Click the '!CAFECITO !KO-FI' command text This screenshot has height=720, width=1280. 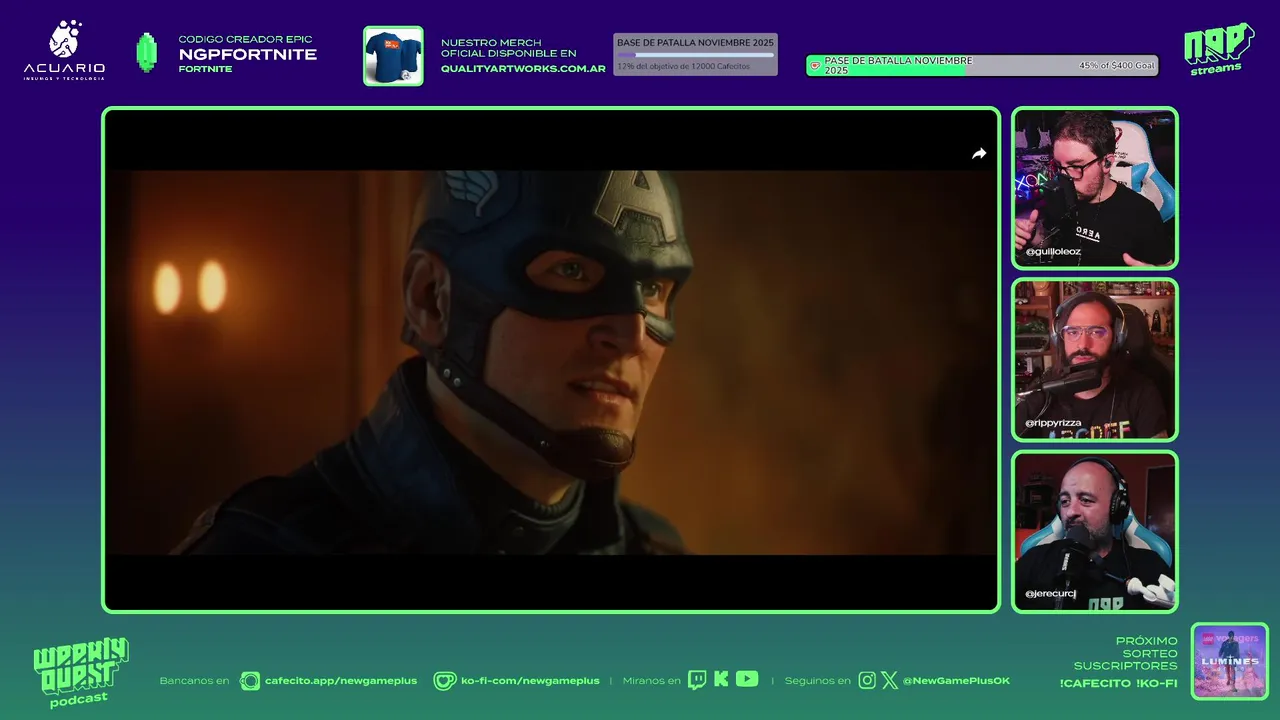pos(1118,683)
